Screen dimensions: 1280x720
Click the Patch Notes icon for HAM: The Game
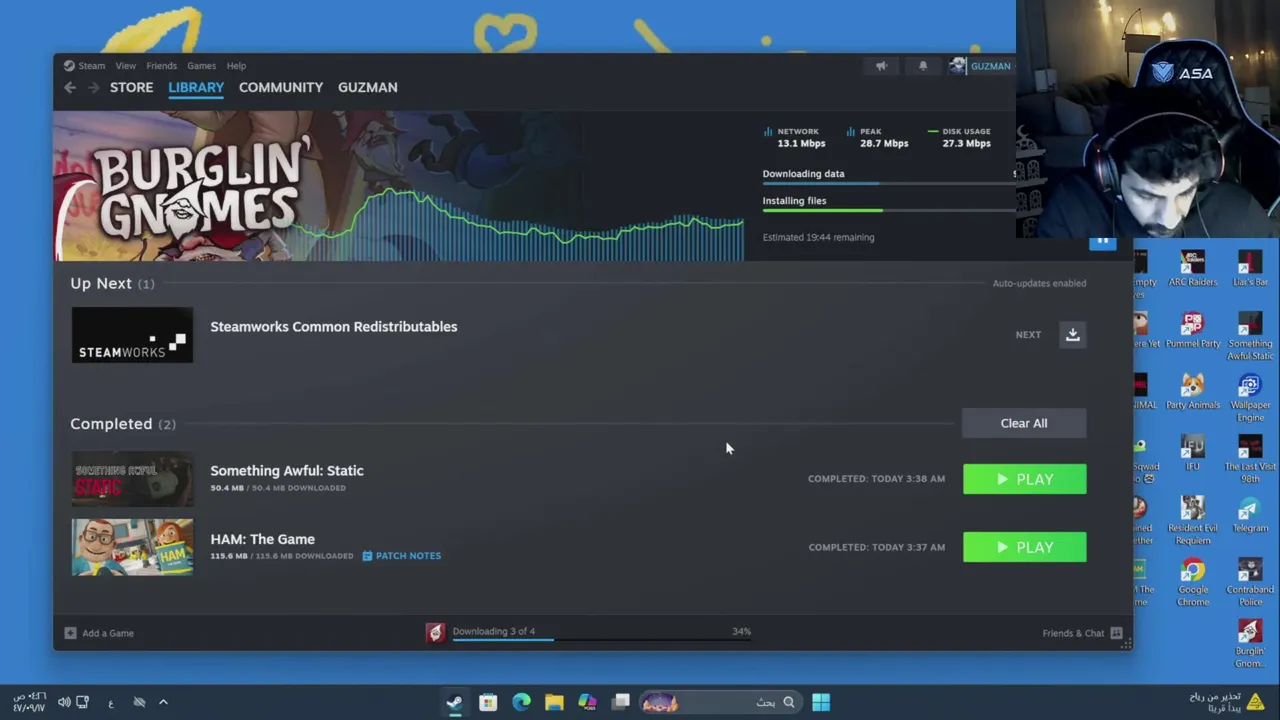pos(367,556)
